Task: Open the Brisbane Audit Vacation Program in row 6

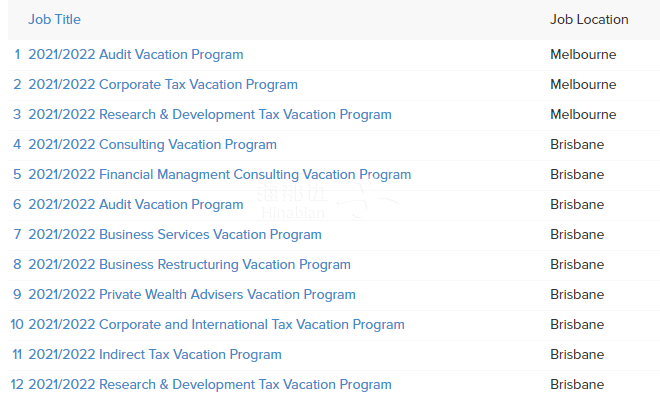Action: [136, 205]
